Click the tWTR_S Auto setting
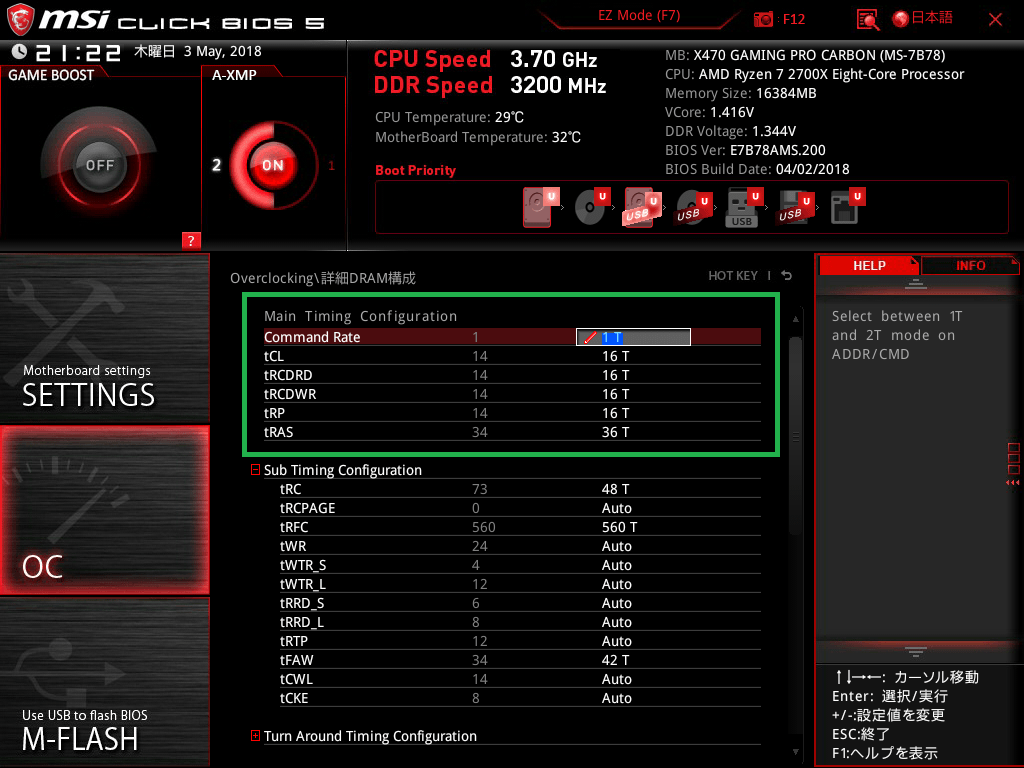Viewport: 1024px width, 768px height. 616,565
